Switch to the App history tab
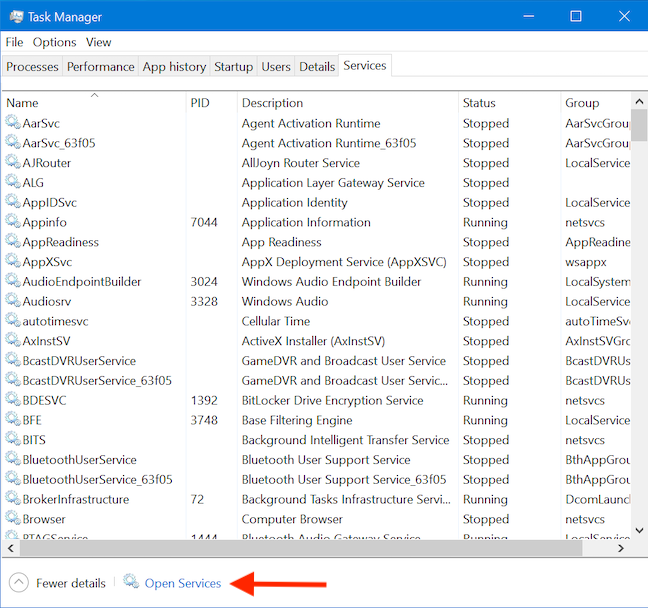This screenshot has width=648, height=608. click(x=174, y=67)
